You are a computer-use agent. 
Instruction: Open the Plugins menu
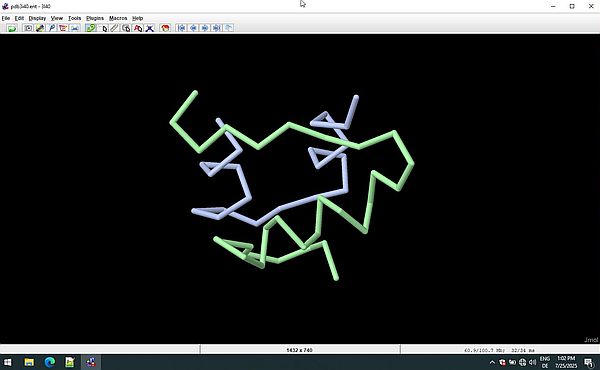95,18
